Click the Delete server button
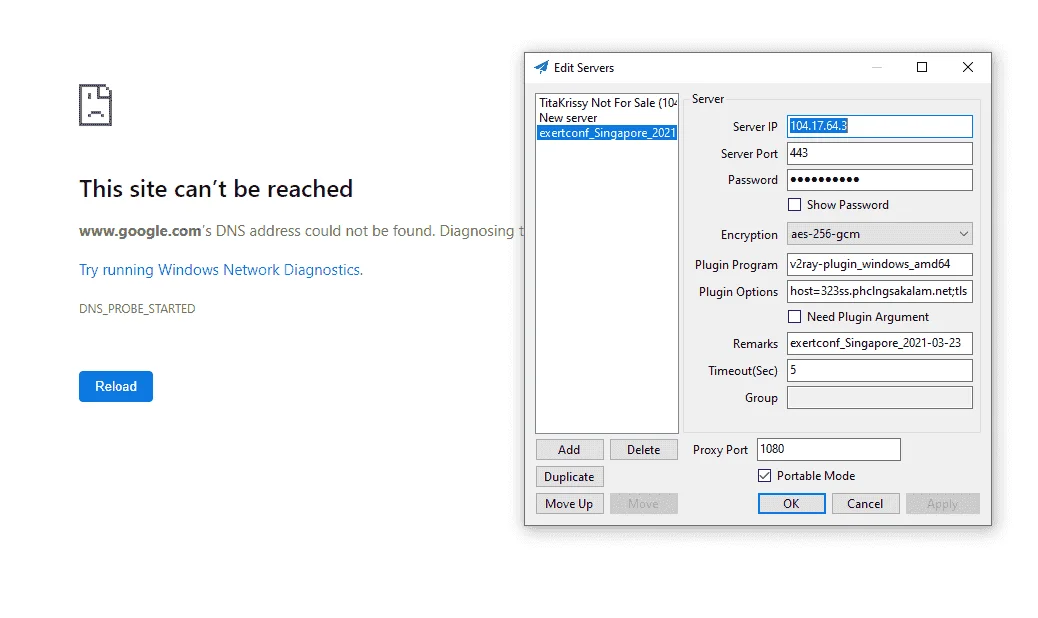The image size is (1038, 618). point(643,450)
